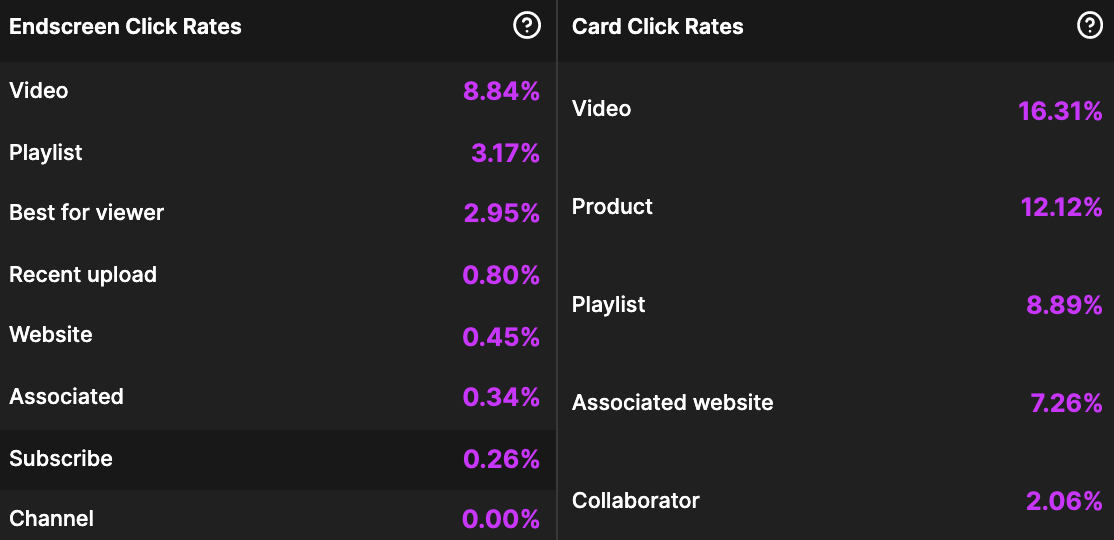
Task: Click the Best for viewer row
Action: 278,213
